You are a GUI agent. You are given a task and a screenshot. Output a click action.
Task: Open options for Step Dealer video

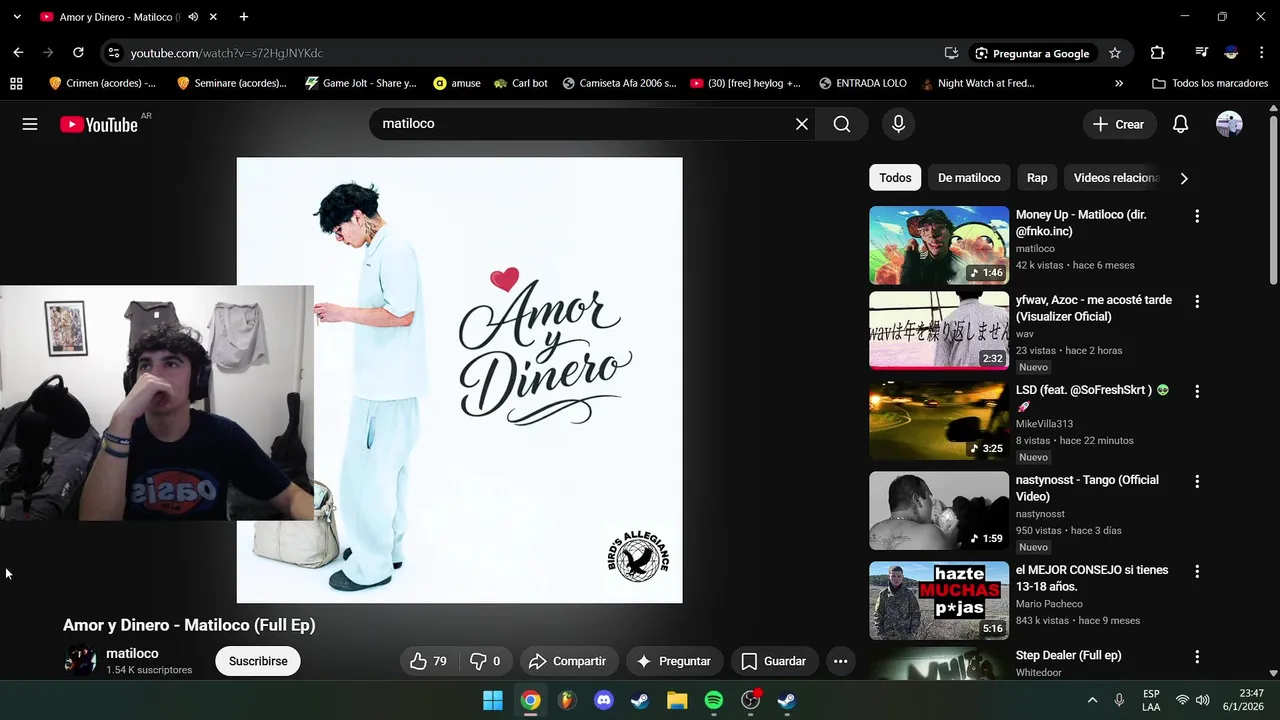(x=1197, y=657)
